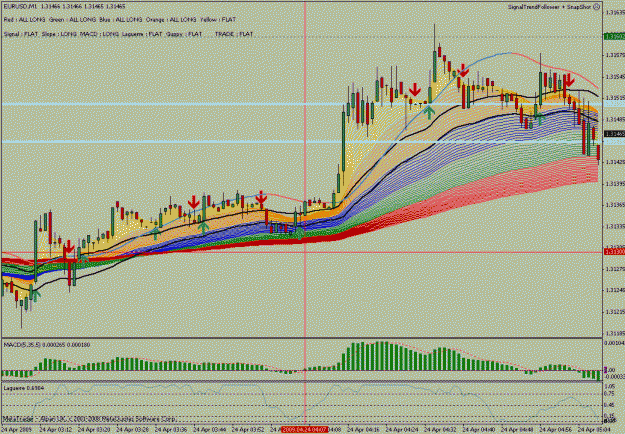Viewport: 625px width, 434px height.
Task: Select the 'Red : ALL LONG' status text
Action: point(24,20)
